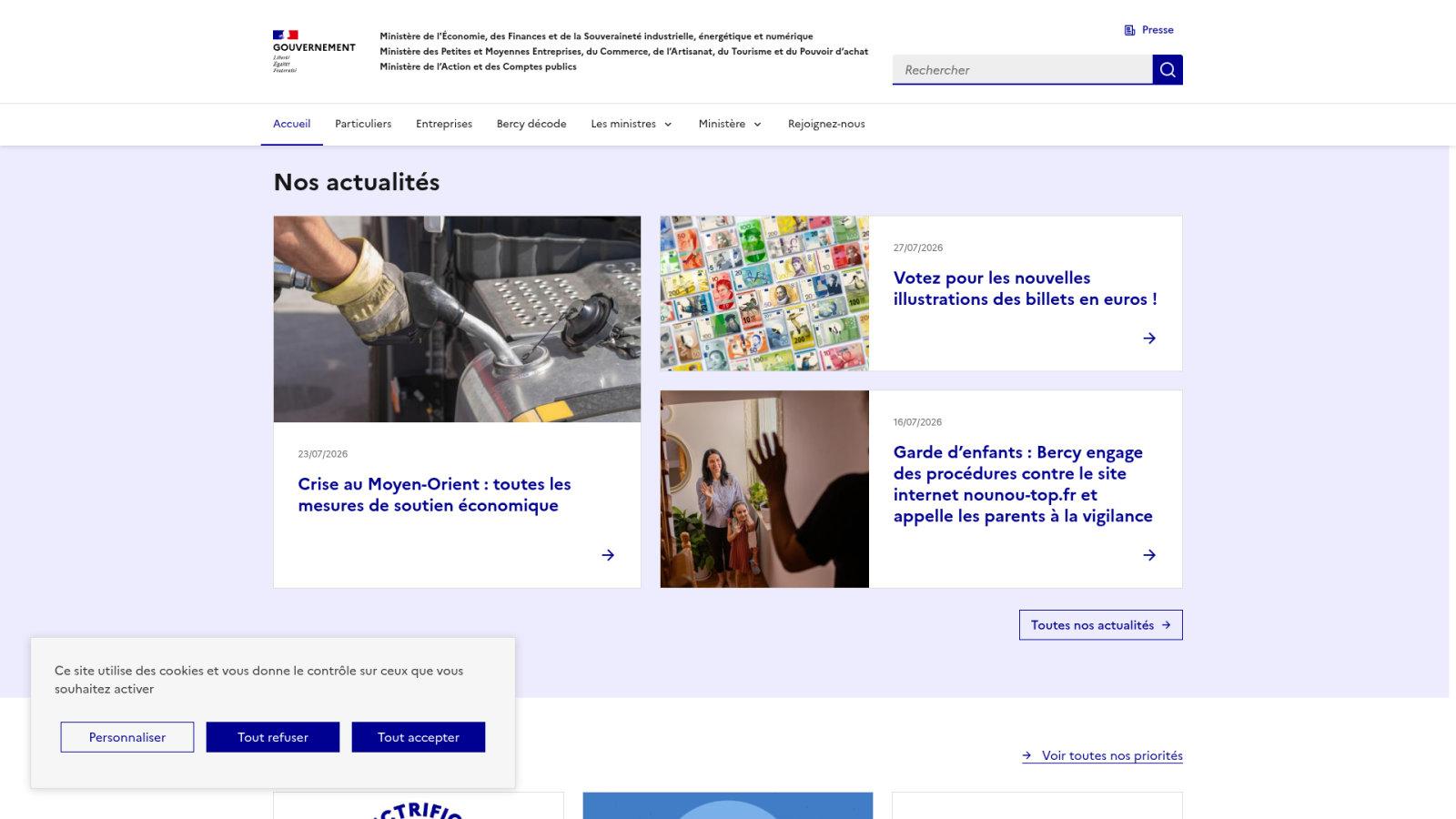Open the Entreprises menu item
This screenshot has width=1456, height=819.
pyautogui.click(x=444, y=124)
